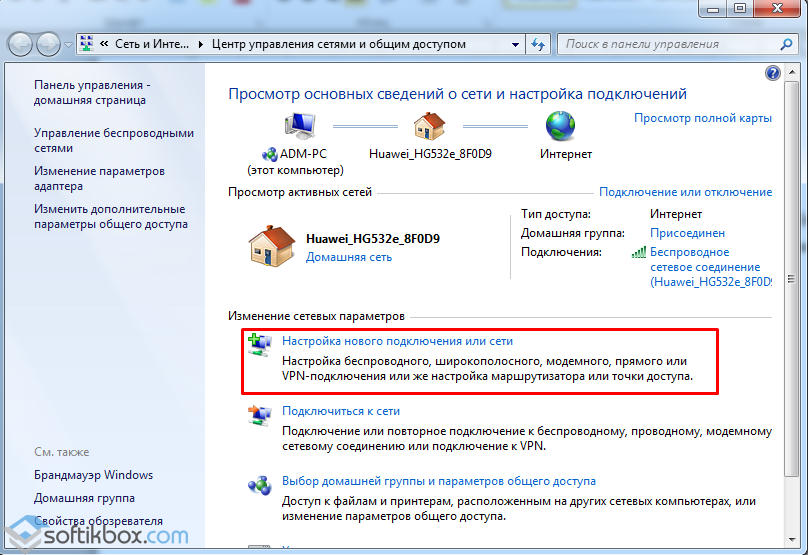Click the homegroup spheres icon
This screenshot has width=808, height=555.
pyautogui.click(x=260, y=485)
